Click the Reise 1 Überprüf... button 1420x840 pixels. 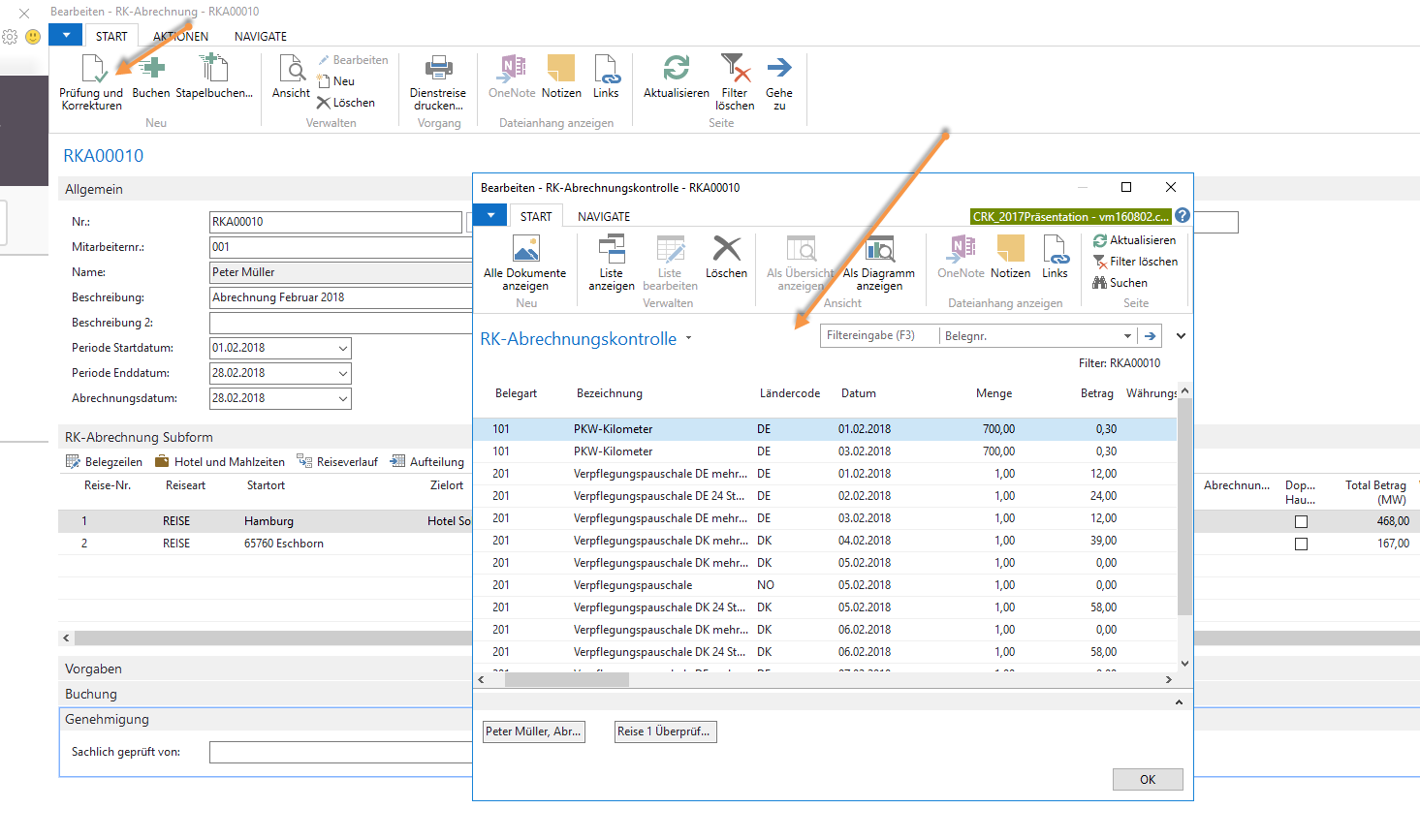click(x=665, y=731)
